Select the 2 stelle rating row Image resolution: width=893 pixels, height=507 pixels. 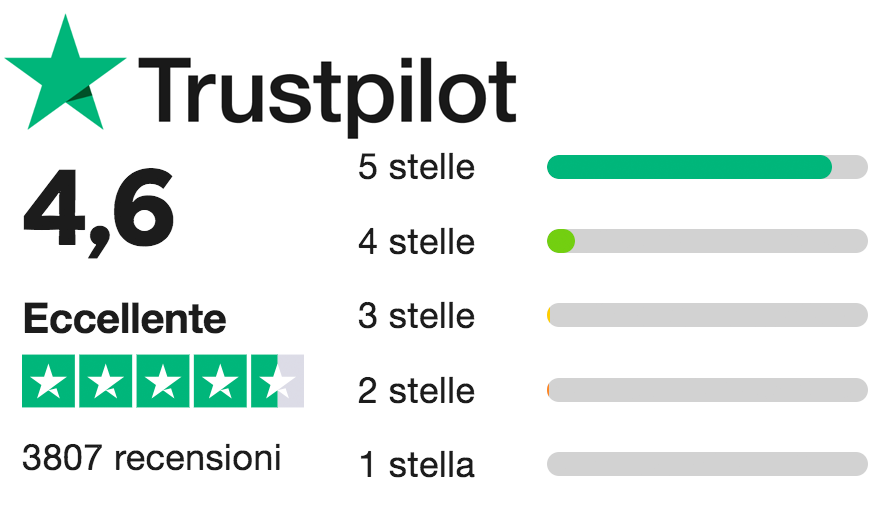coord(416,391)
